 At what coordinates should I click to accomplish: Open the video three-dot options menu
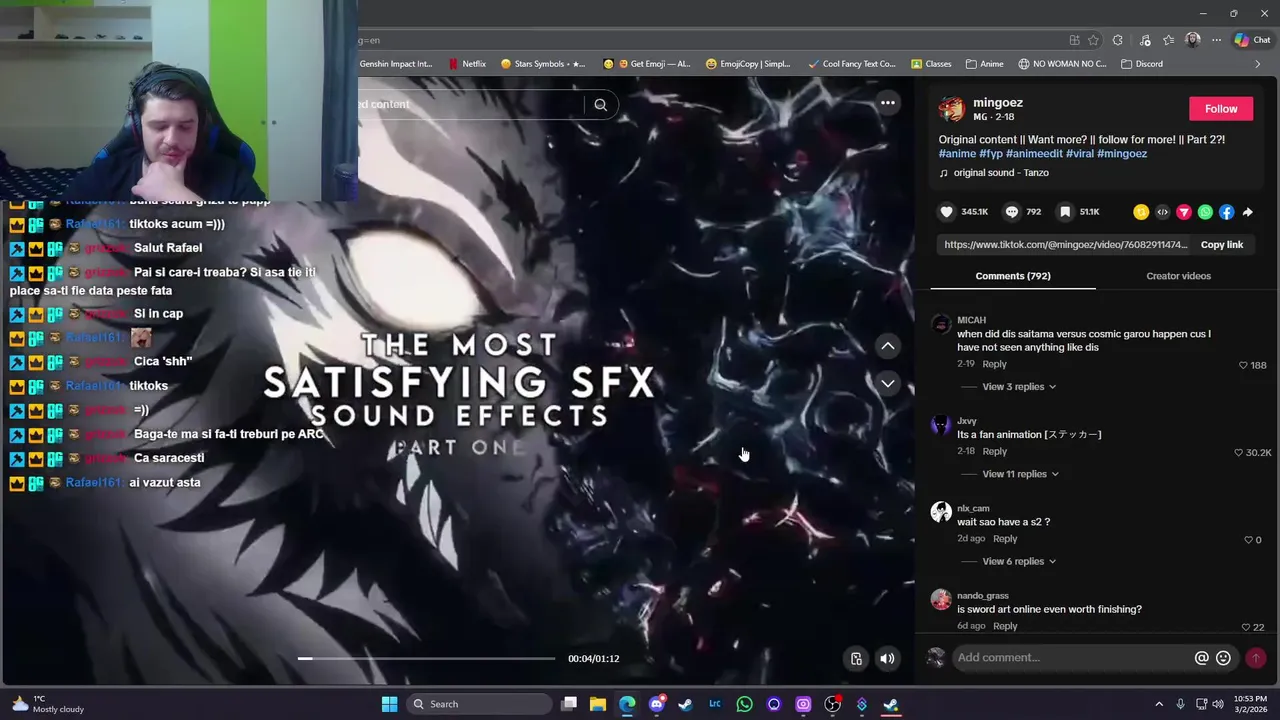(888, 103)
